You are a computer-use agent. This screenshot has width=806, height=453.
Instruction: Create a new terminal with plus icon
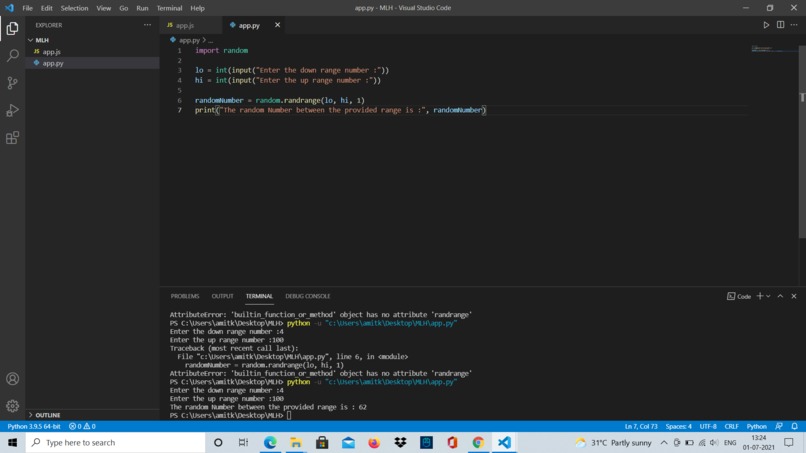(760, 296)
